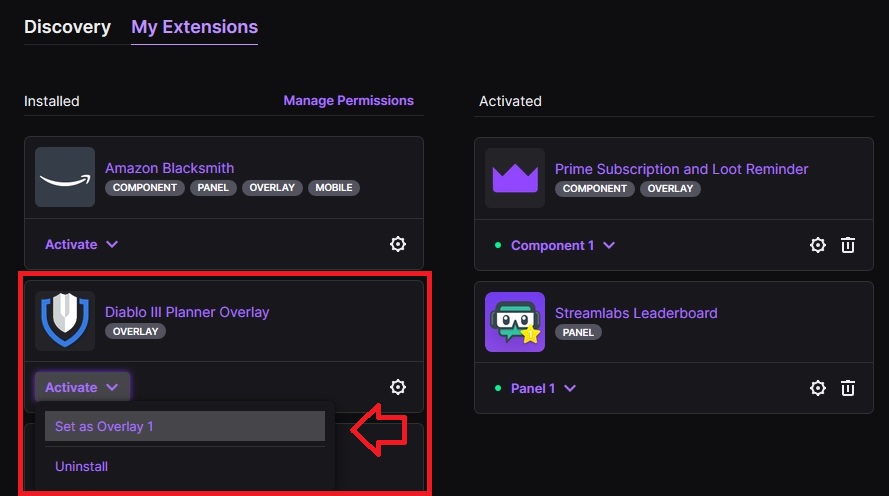
Task: Open Diablo III Planner Overlay settings gear
Action: point(398,387)
